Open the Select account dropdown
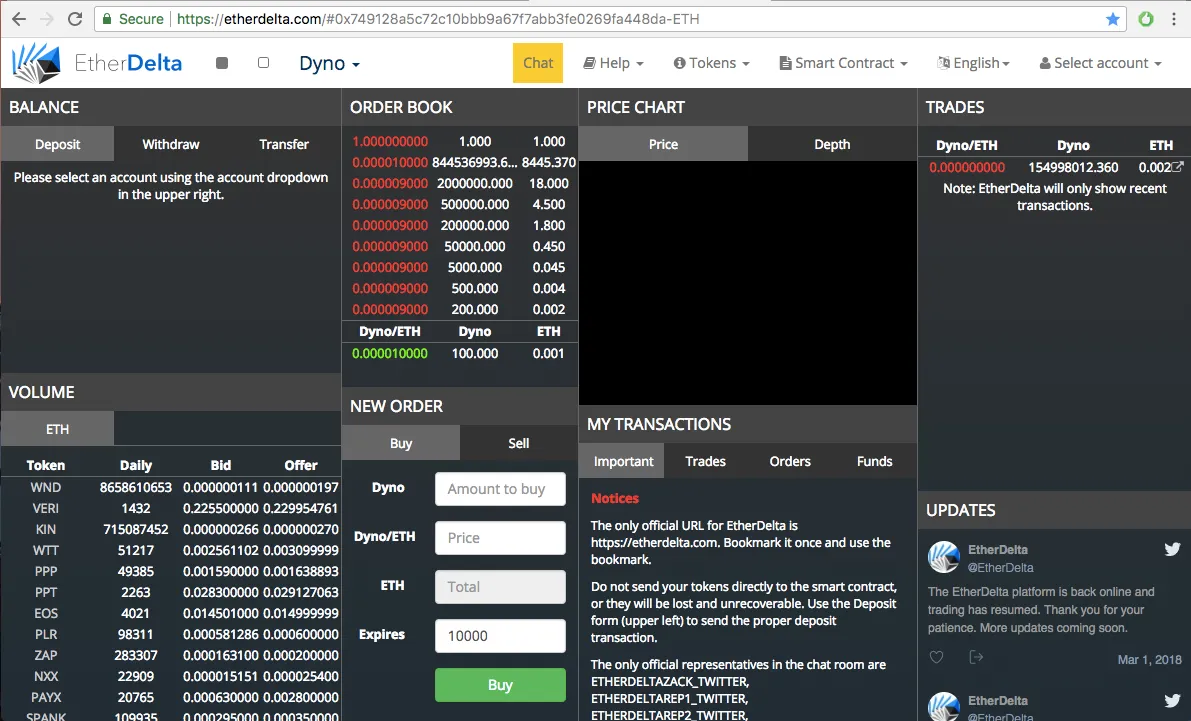Image resolution: width=1191 pixels, height=721 pixels. pos(1101,63)
